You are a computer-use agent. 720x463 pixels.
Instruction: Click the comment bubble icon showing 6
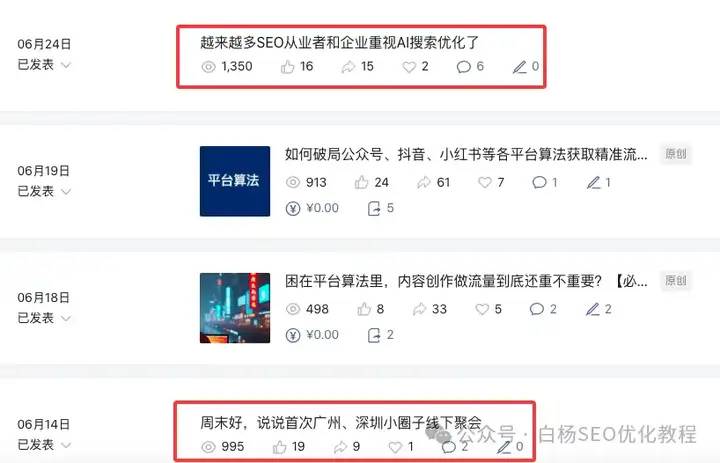click(464, 67)
